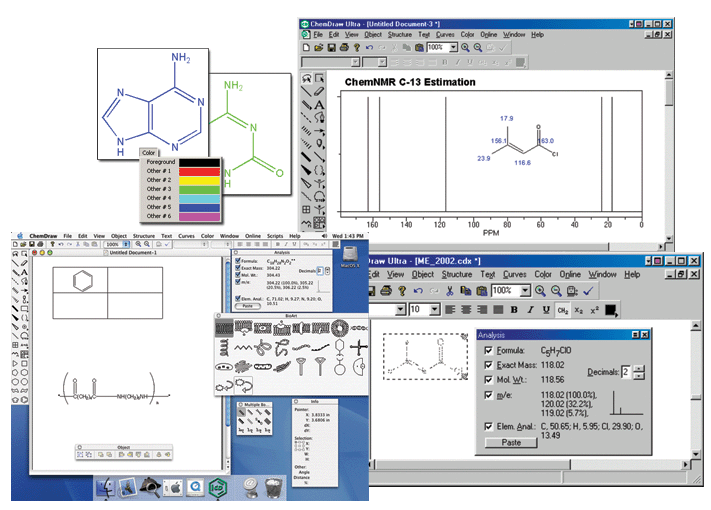The height and width of the screenshot is (510, 711).
Task: Click Open folder icon in Untitled Document-3 window
Action: click(318, 47)
